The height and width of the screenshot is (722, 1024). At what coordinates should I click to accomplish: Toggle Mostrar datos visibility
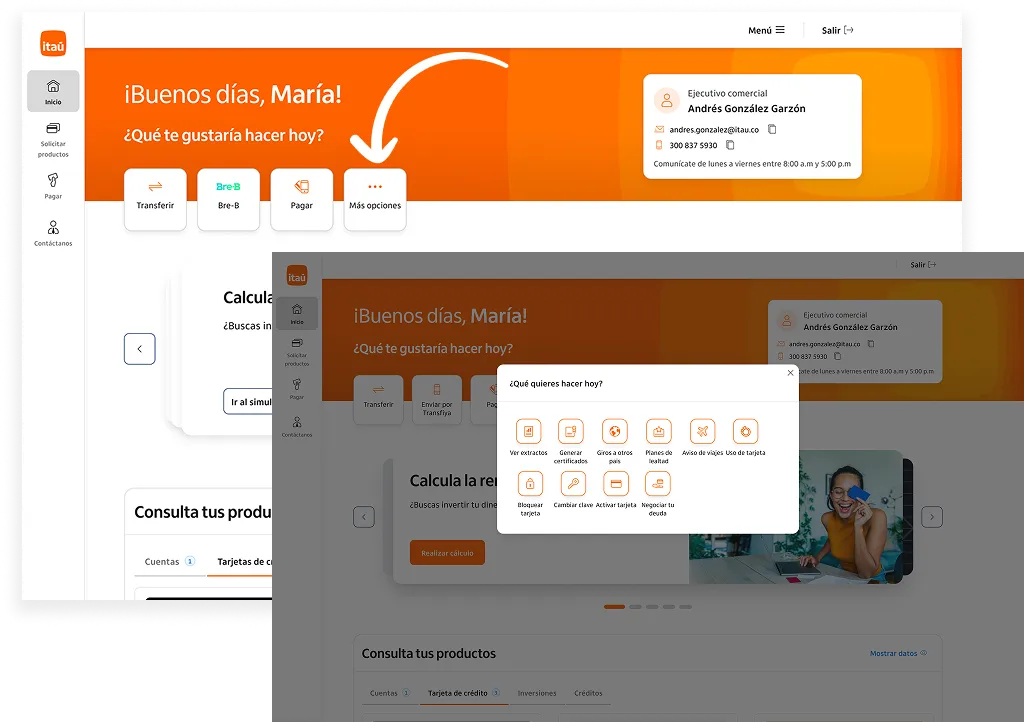tap(897, 653)
